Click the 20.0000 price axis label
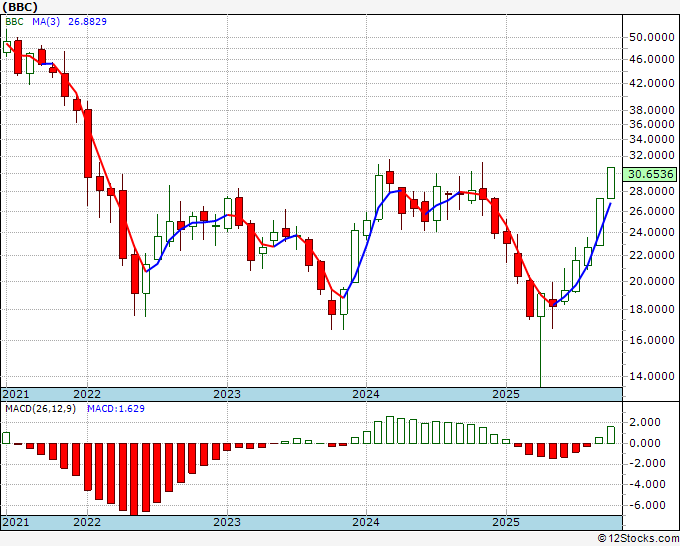Viewport: 680px width, 546px height. click(x=651, y=281)
